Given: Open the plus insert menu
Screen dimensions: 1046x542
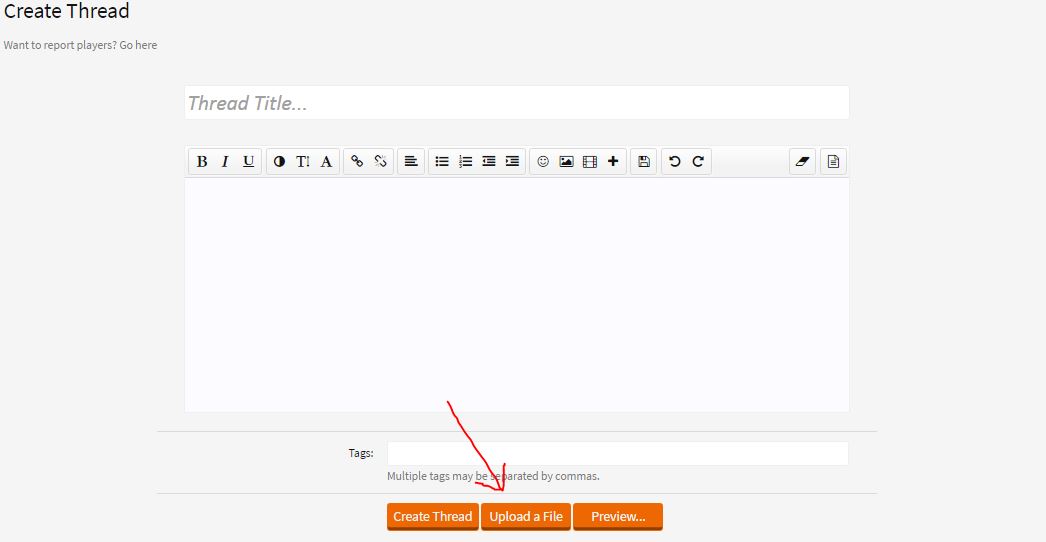Looking at the screenshot, I should coord(613,162).
